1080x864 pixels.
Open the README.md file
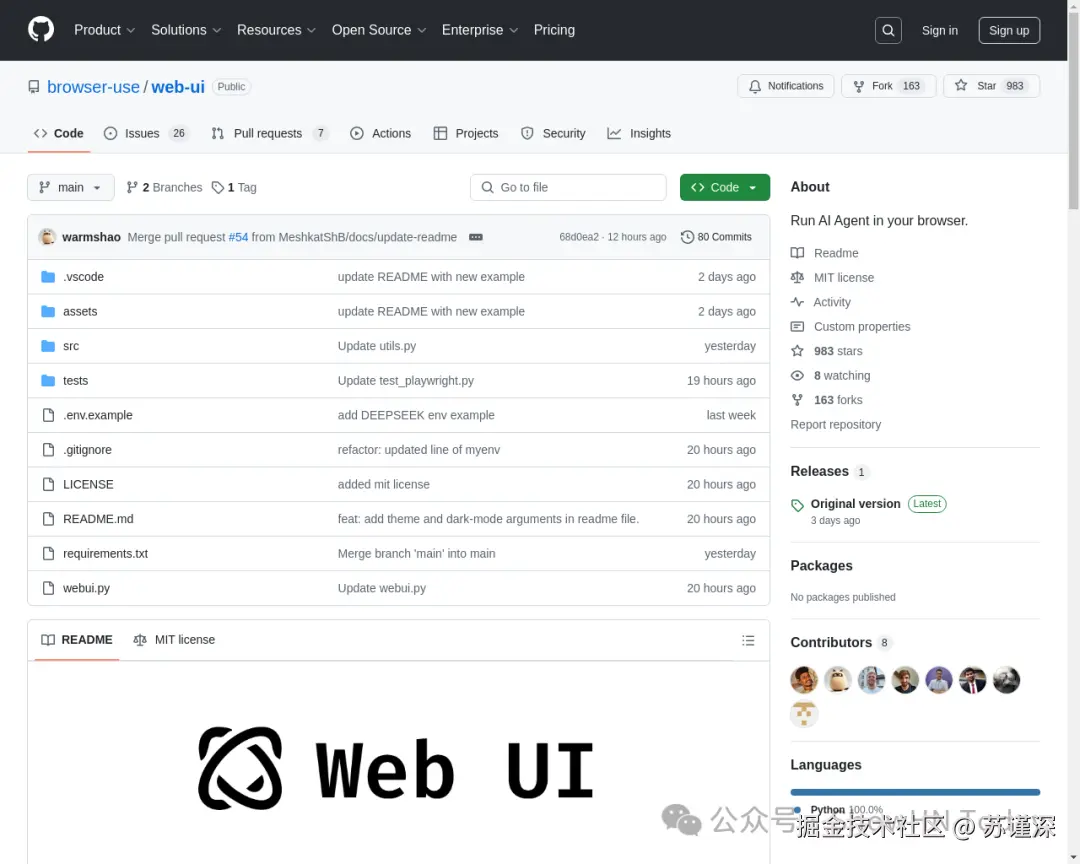pos(98,519)
